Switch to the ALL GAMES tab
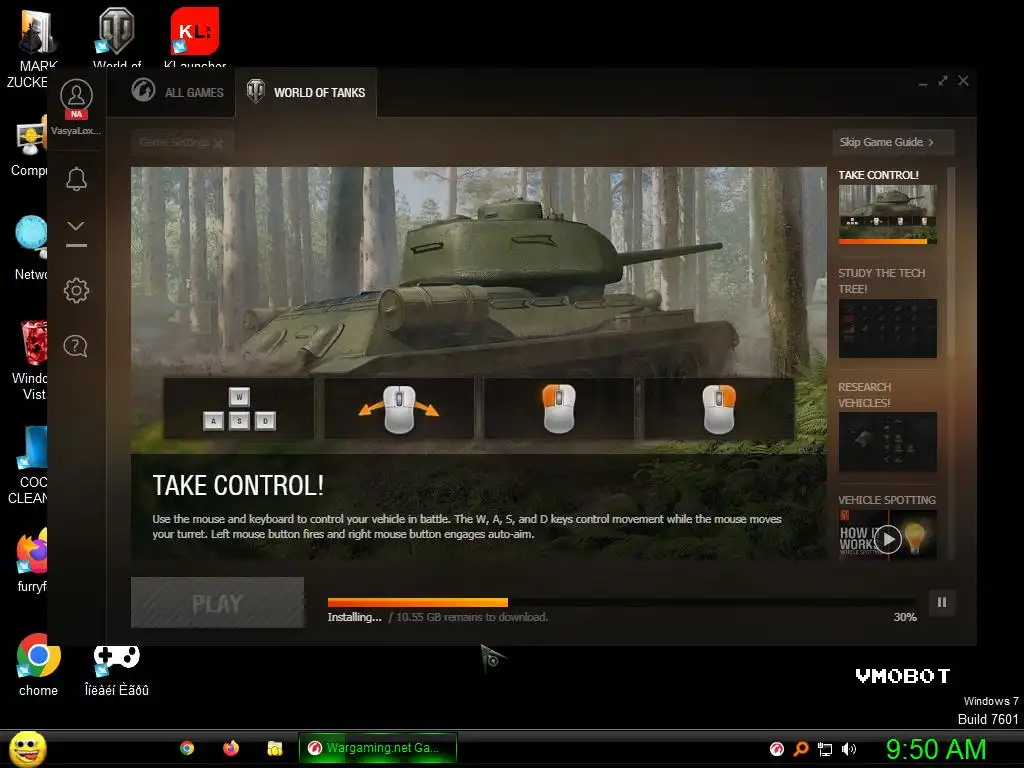The image size is (1024, 768). [x=178, y=92]
